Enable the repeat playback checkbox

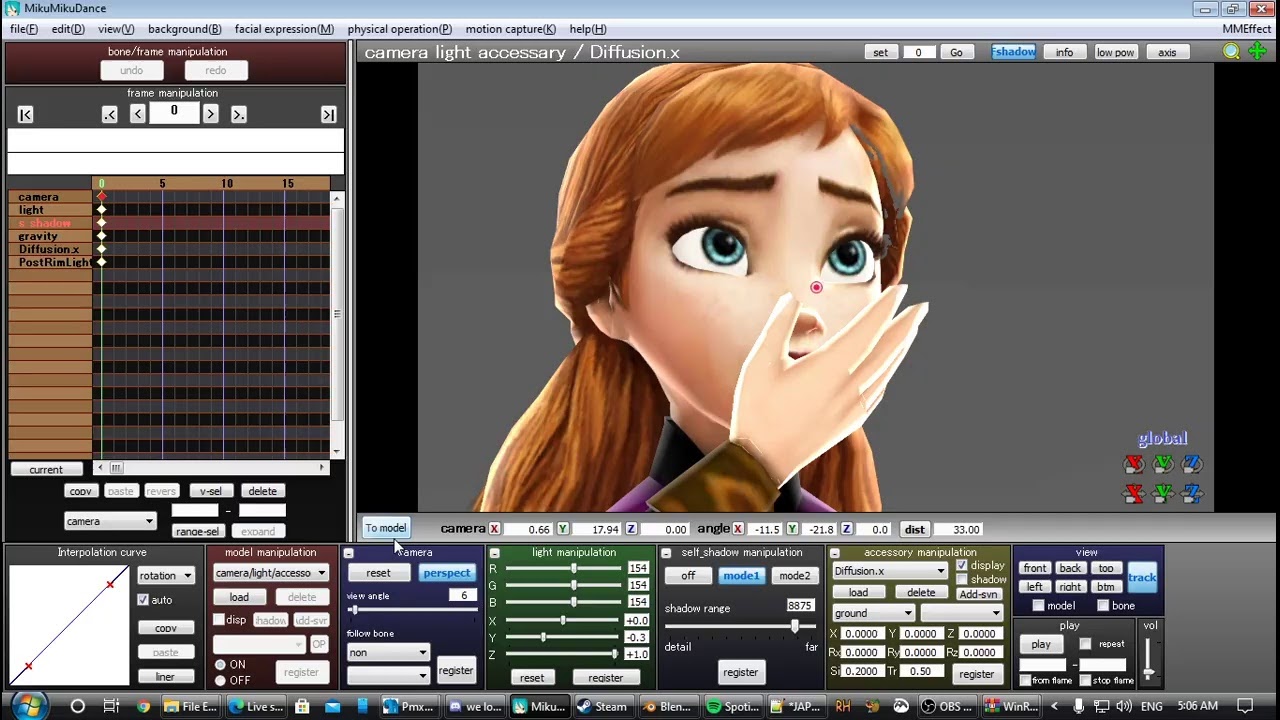1085,644
